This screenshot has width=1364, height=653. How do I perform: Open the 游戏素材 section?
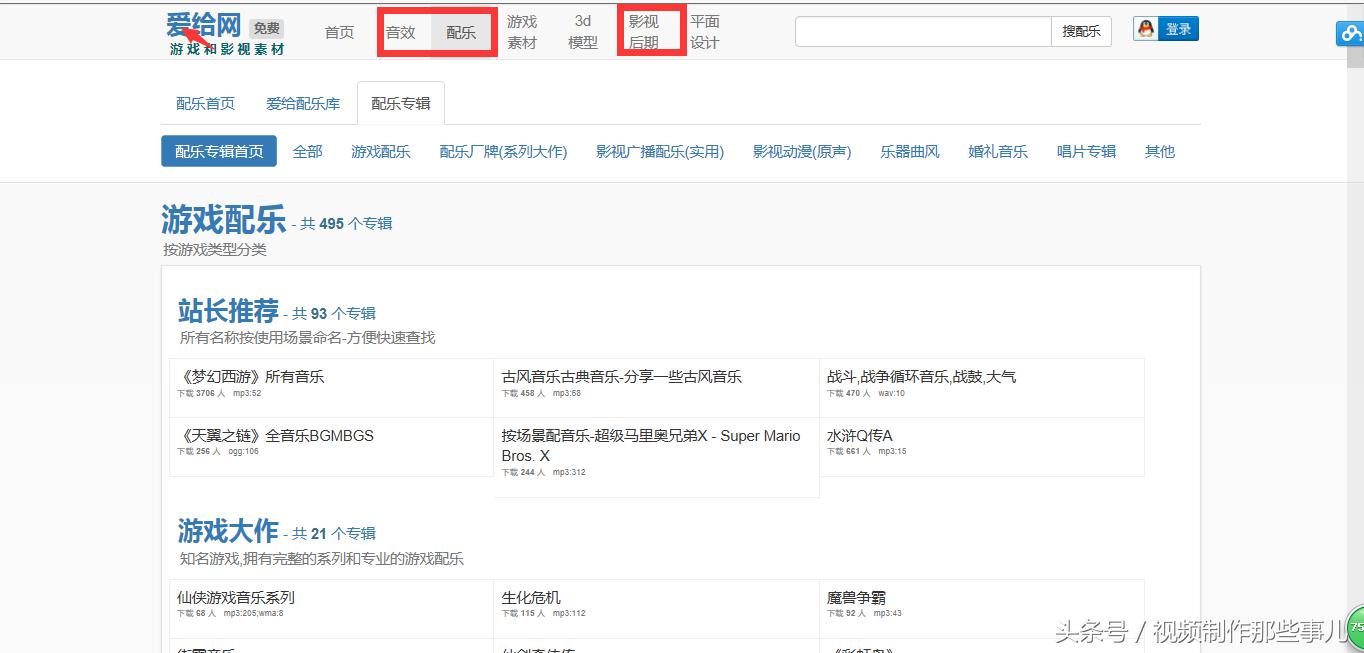pos(521,30)
